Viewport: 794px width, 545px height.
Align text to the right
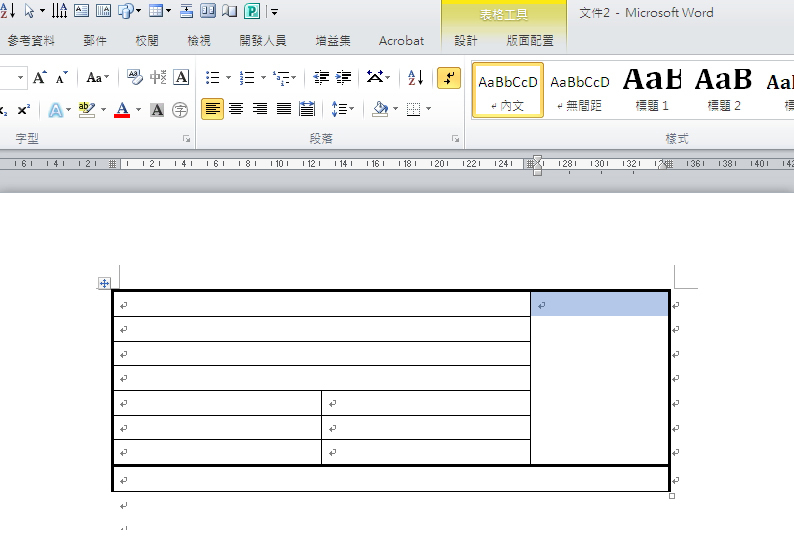260,108
